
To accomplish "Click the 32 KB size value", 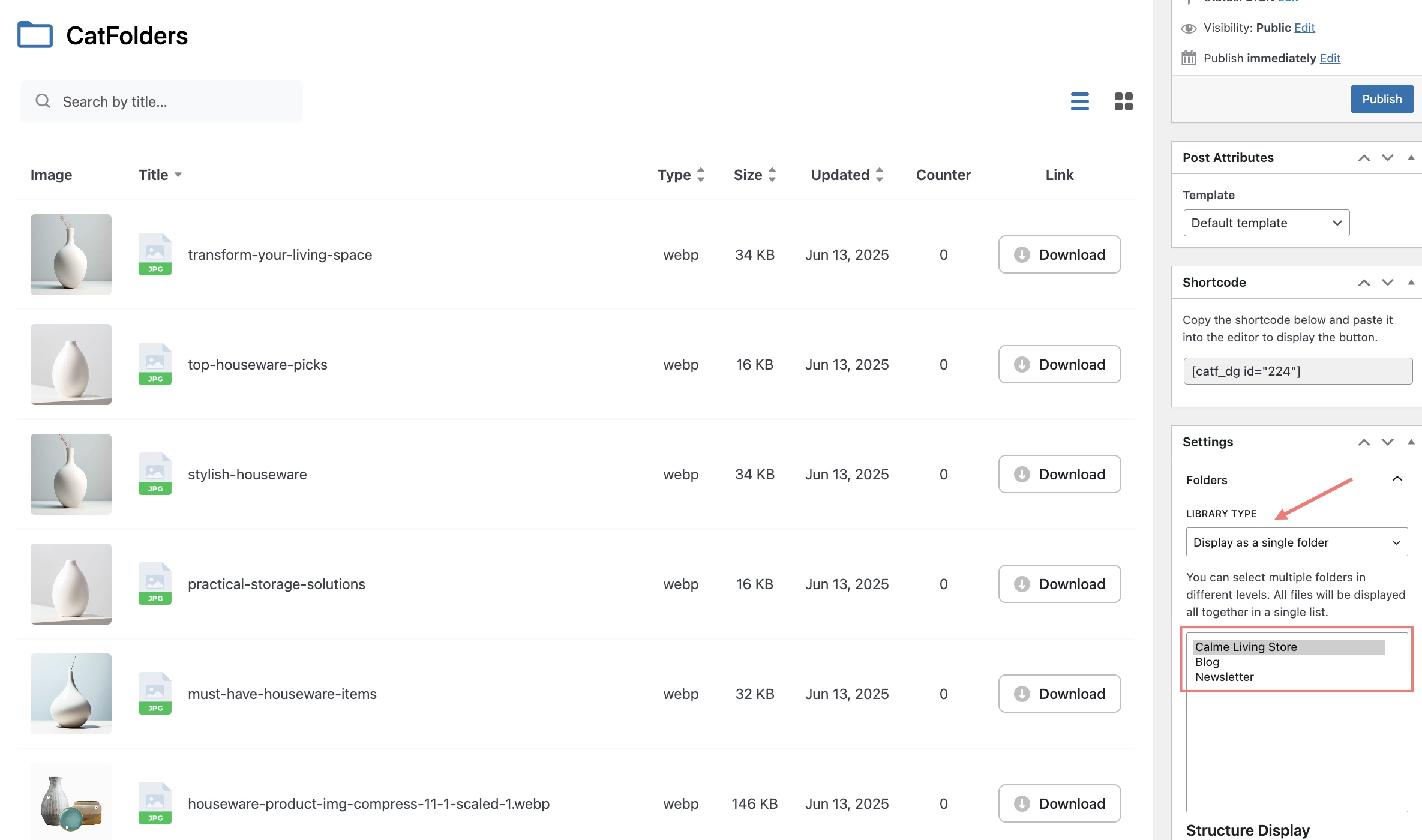I will coord(754,694).
